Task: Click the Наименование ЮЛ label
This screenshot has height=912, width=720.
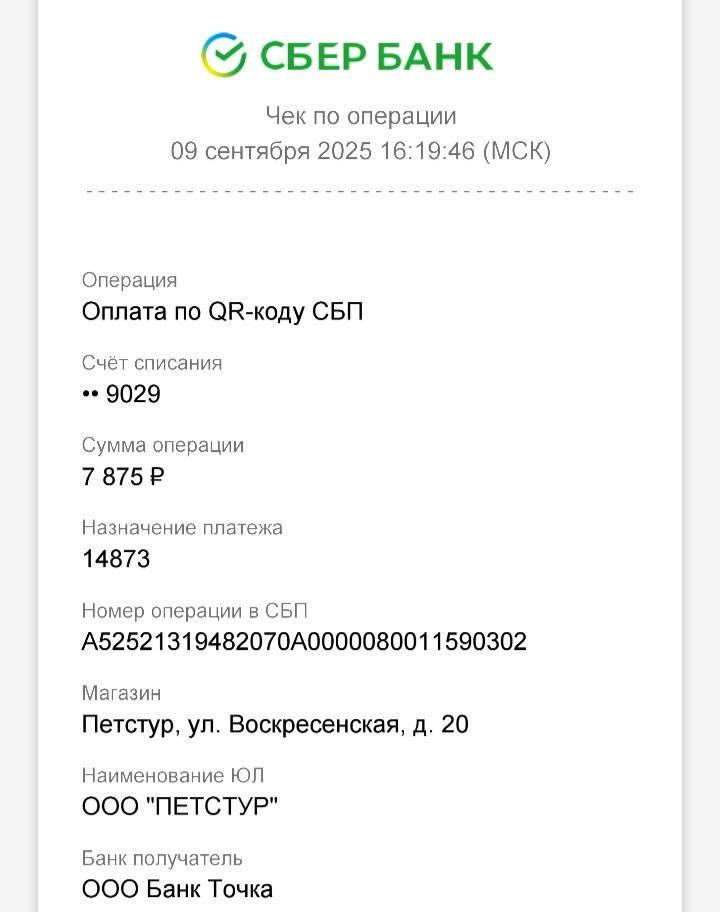Action: pos(173,776)
